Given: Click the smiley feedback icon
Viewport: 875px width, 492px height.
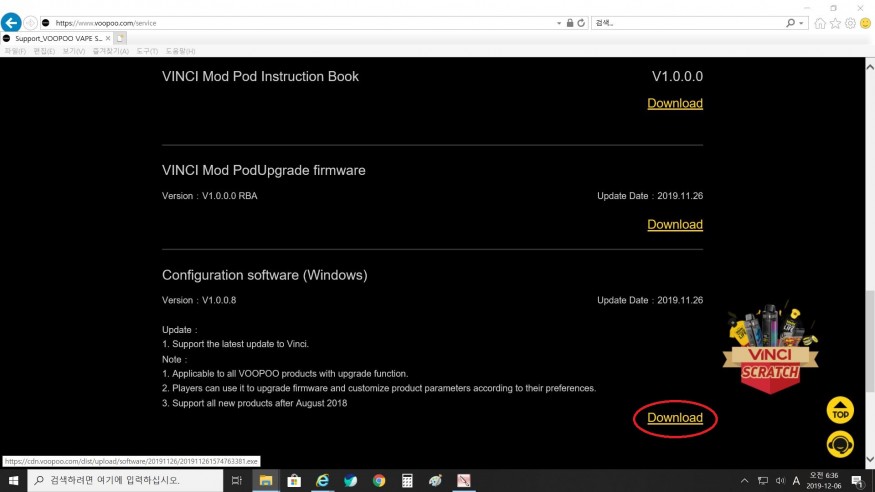Looking at the screenshot, I should click(866, 23).
